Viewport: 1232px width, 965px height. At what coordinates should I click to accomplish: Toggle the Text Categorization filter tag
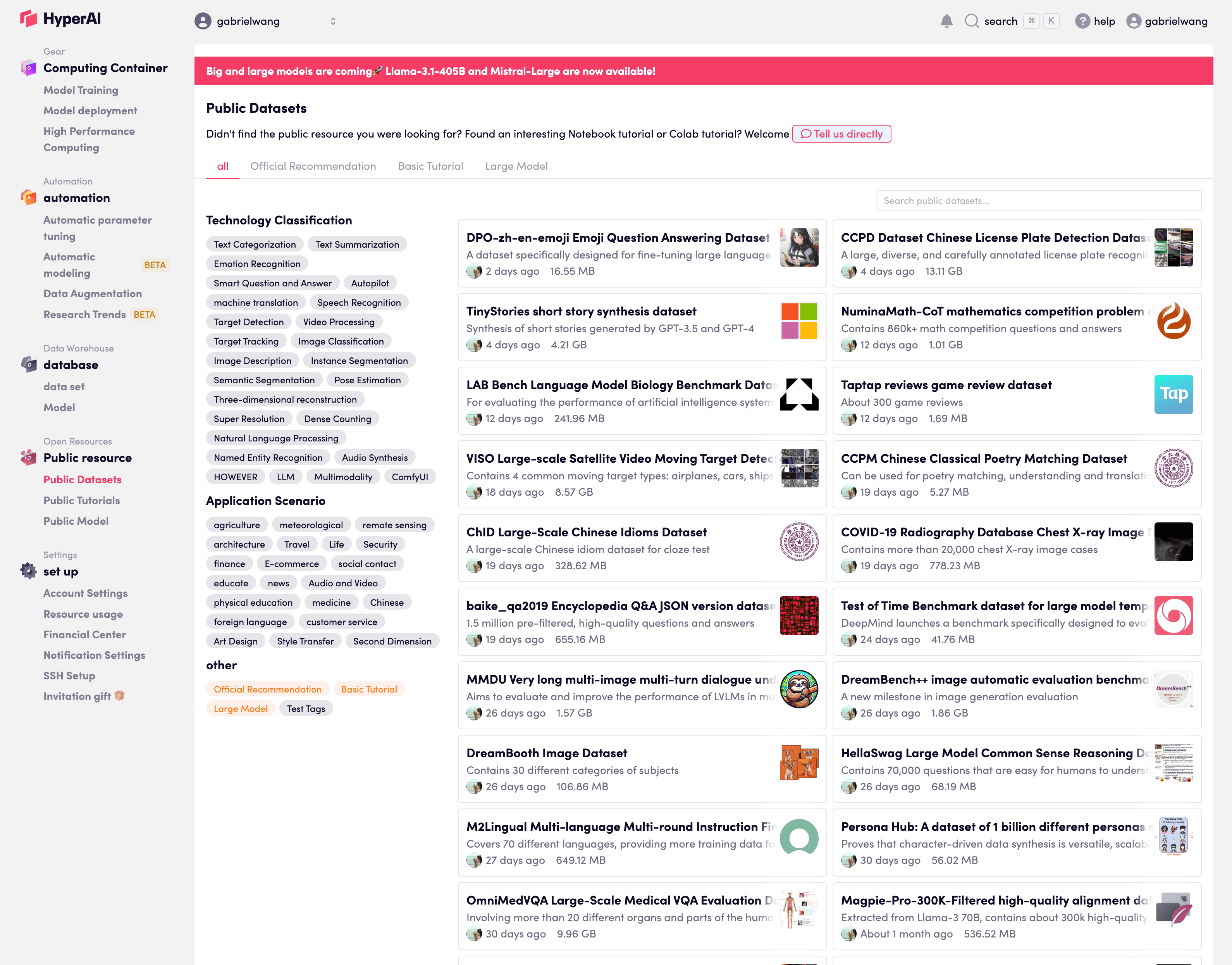254,244
